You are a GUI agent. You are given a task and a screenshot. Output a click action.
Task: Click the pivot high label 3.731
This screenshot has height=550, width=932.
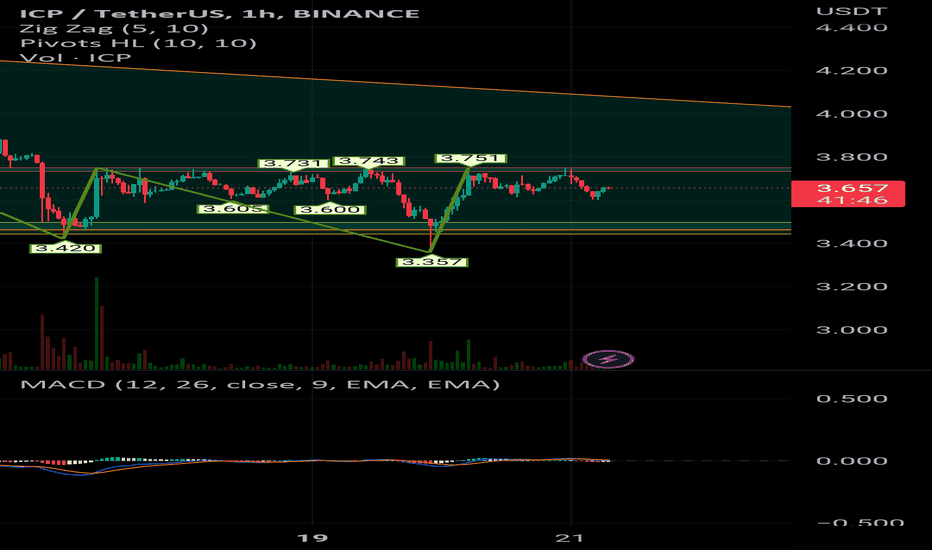pyautogui.click(x=293, y=163)
